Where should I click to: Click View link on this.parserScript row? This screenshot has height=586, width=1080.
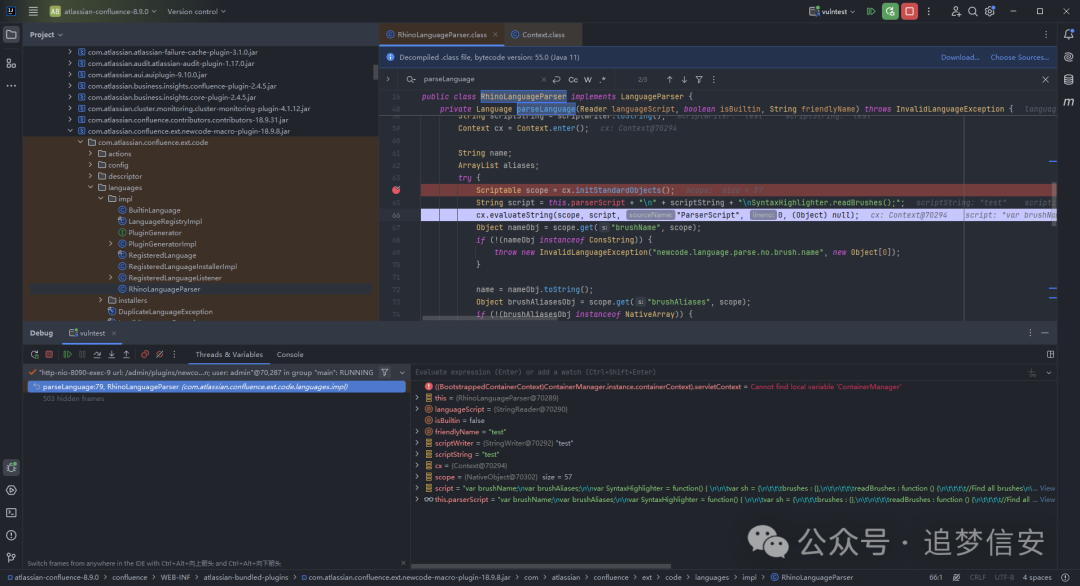(1047, 499)
